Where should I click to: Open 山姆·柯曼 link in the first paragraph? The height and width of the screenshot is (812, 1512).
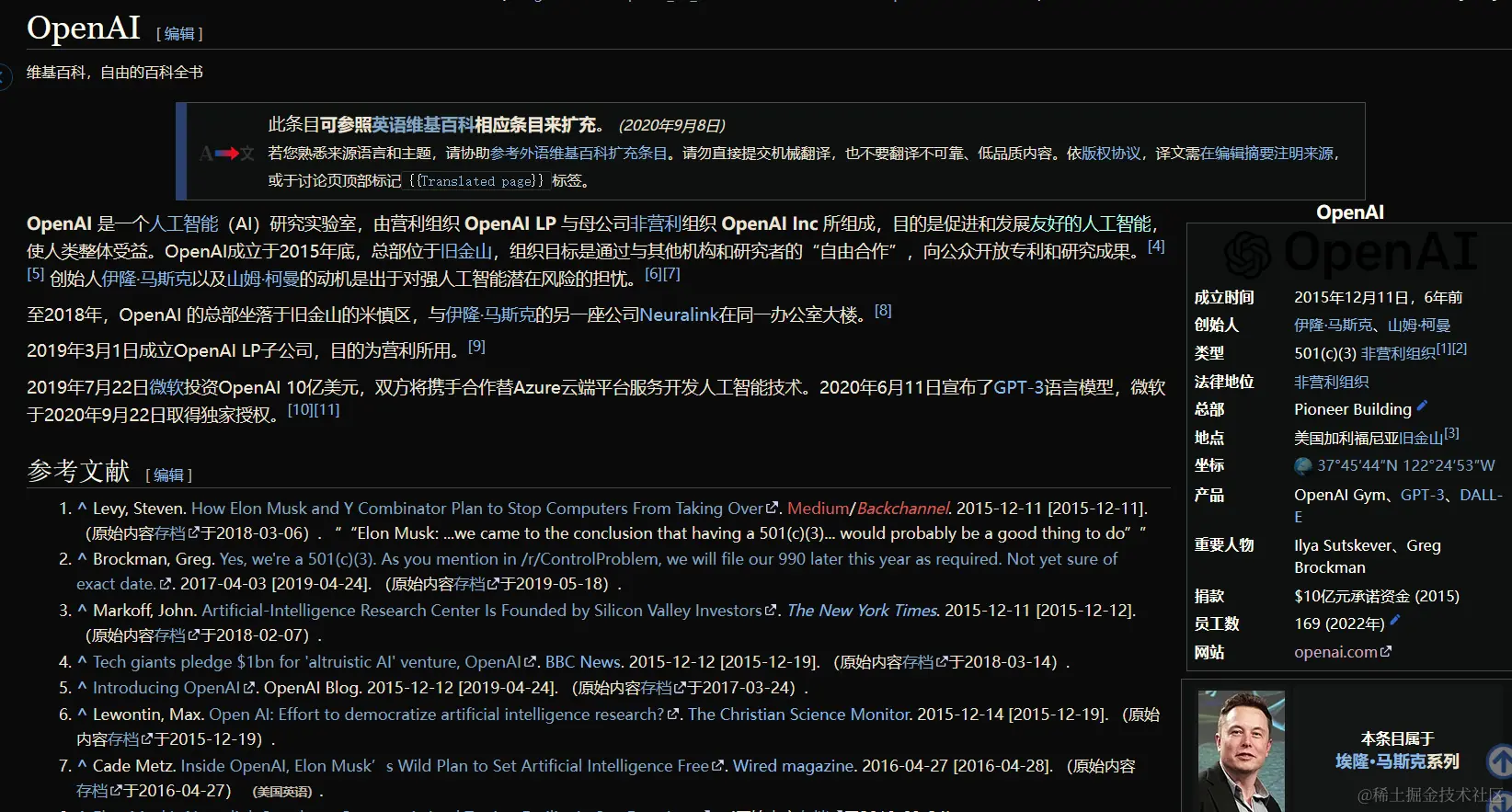pyautogui.click(x=262, y=279)
